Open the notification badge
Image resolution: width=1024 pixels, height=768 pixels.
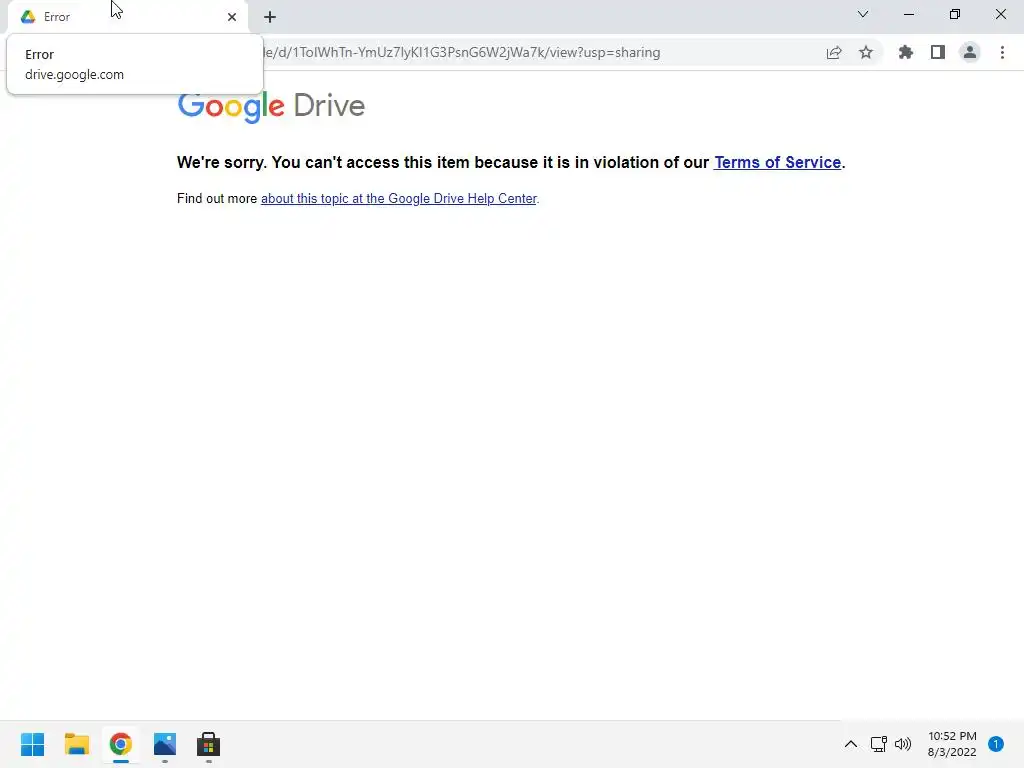click(996, 744)
